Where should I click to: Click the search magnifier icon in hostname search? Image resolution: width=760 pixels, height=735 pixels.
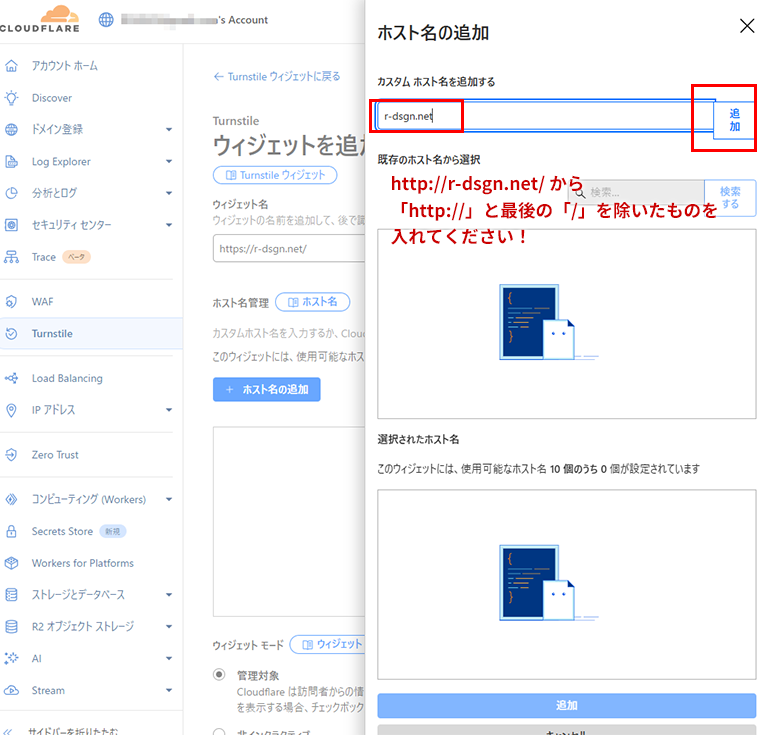coord(580,193)
